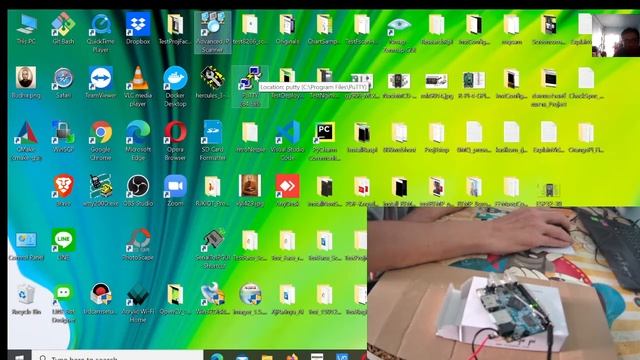Launch PyCharm Community from the desktop
The height and width of the screenshot is (360, 640).
click(x=324, y=141)
